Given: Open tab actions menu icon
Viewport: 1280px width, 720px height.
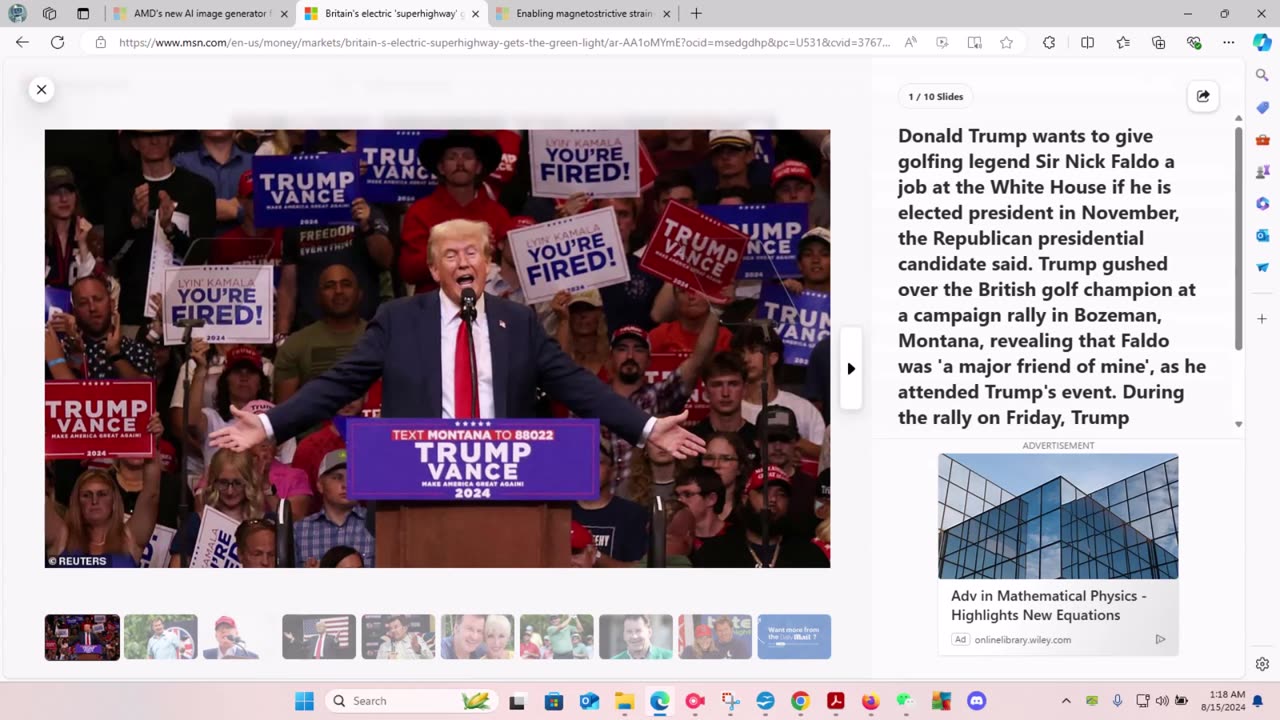Looking at the screenshot, I should 83,14.
